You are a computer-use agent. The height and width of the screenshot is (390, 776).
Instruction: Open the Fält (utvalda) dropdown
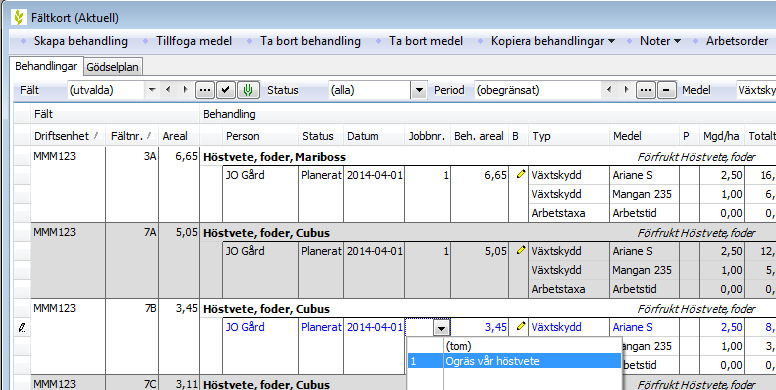click(x=152, y=90)
